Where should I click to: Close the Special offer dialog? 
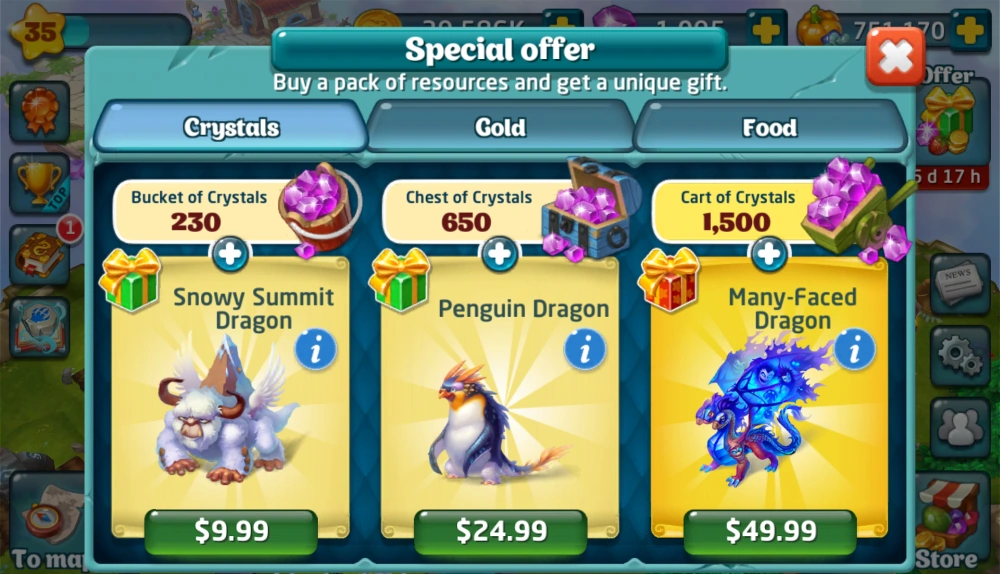pos(895,56)
